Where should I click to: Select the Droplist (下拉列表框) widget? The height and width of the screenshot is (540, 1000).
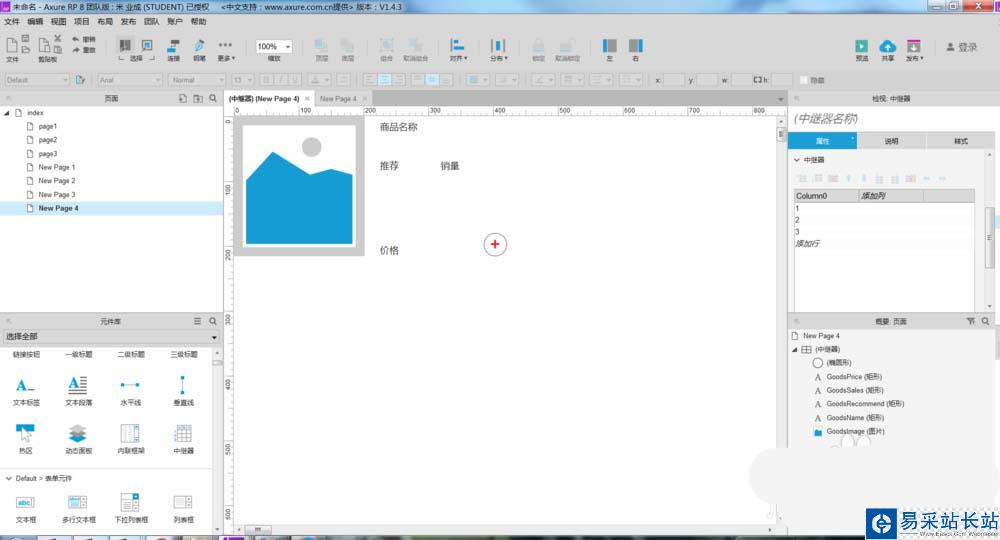[131, 508]
